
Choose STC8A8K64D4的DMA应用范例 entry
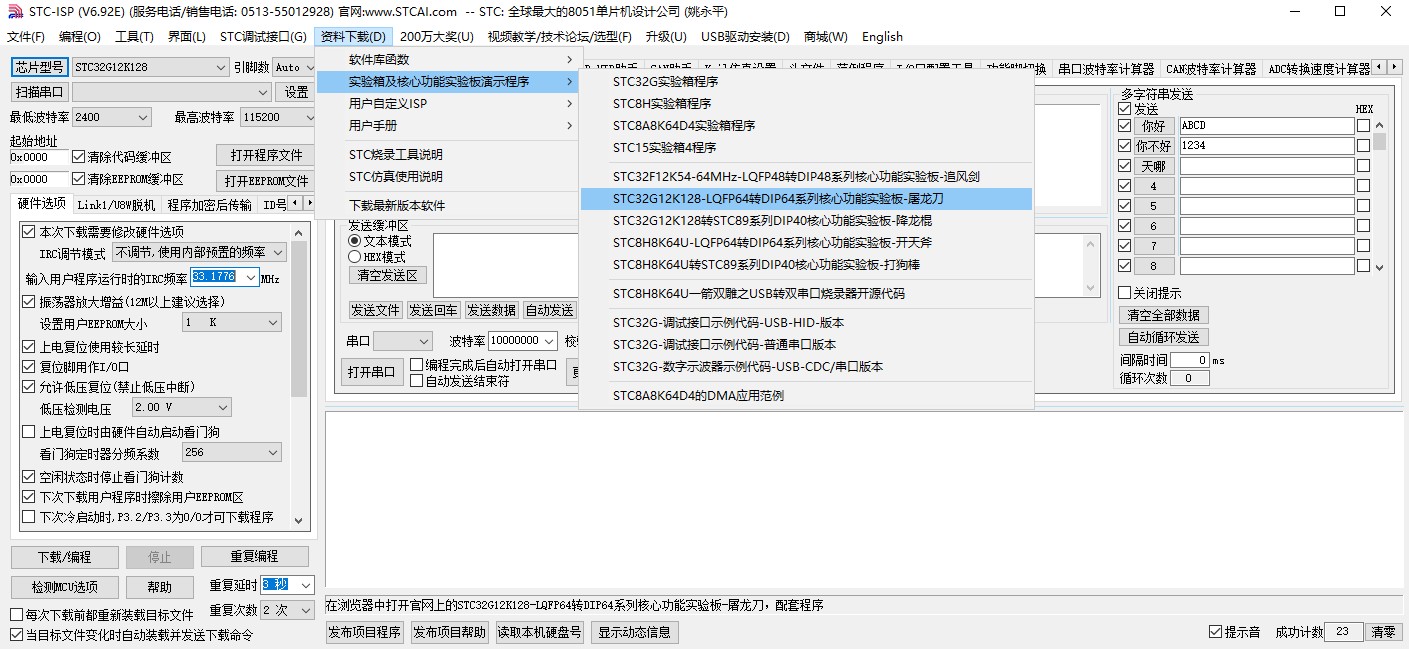(x=806, y=396)
